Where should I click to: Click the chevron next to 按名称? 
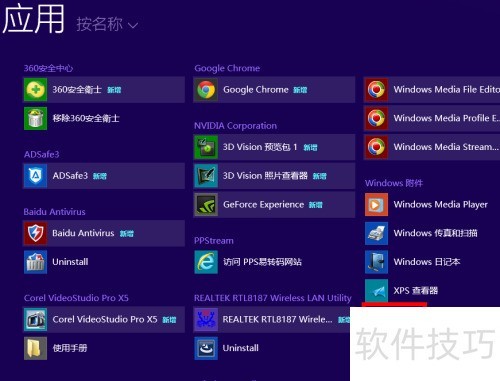133,26
